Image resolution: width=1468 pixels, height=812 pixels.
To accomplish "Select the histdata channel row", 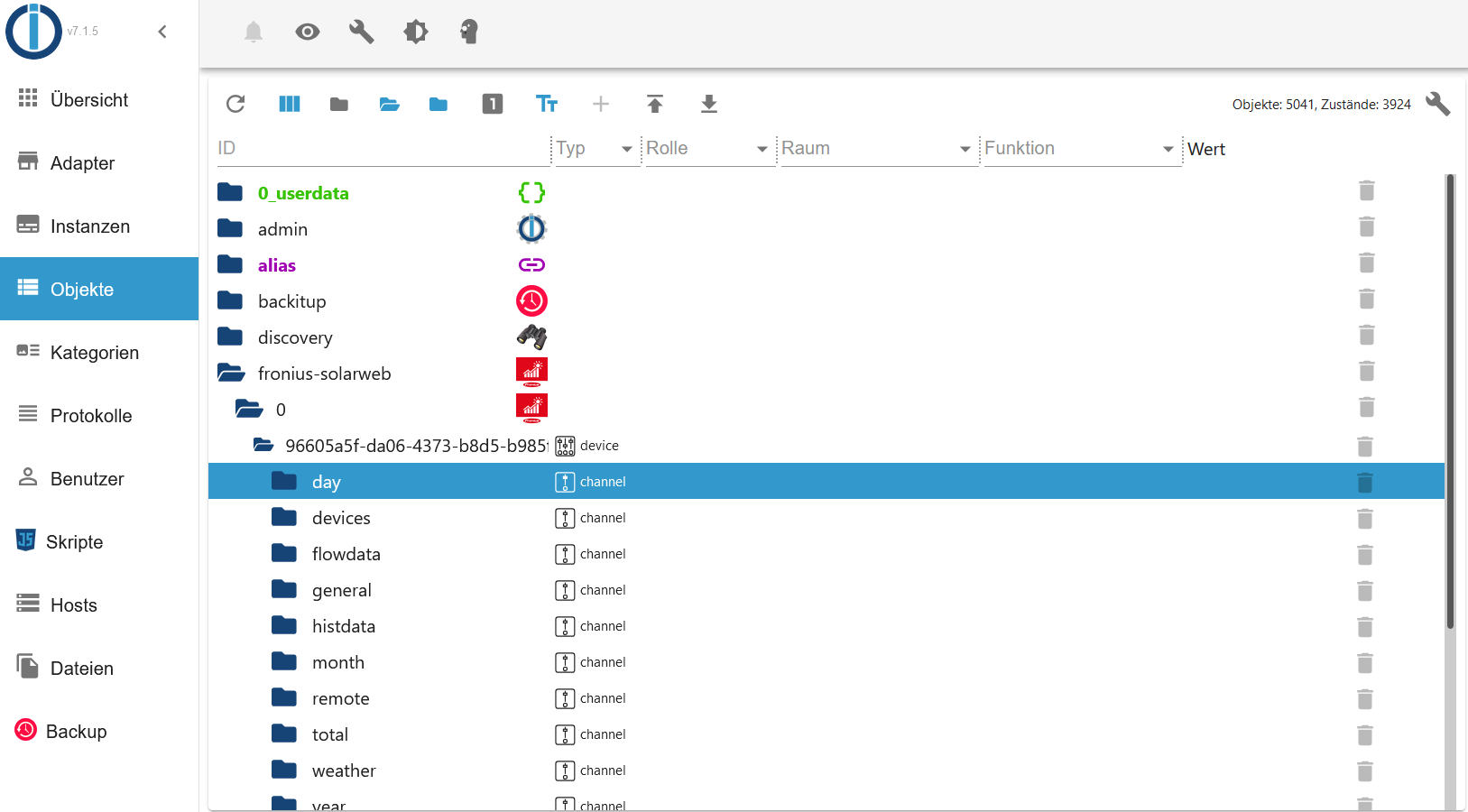I will [x=826, y=625].
